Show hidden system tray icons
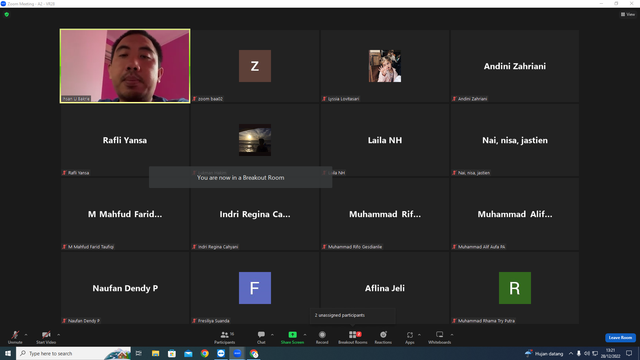The image size is (640, 360). [x=571, y=353]
